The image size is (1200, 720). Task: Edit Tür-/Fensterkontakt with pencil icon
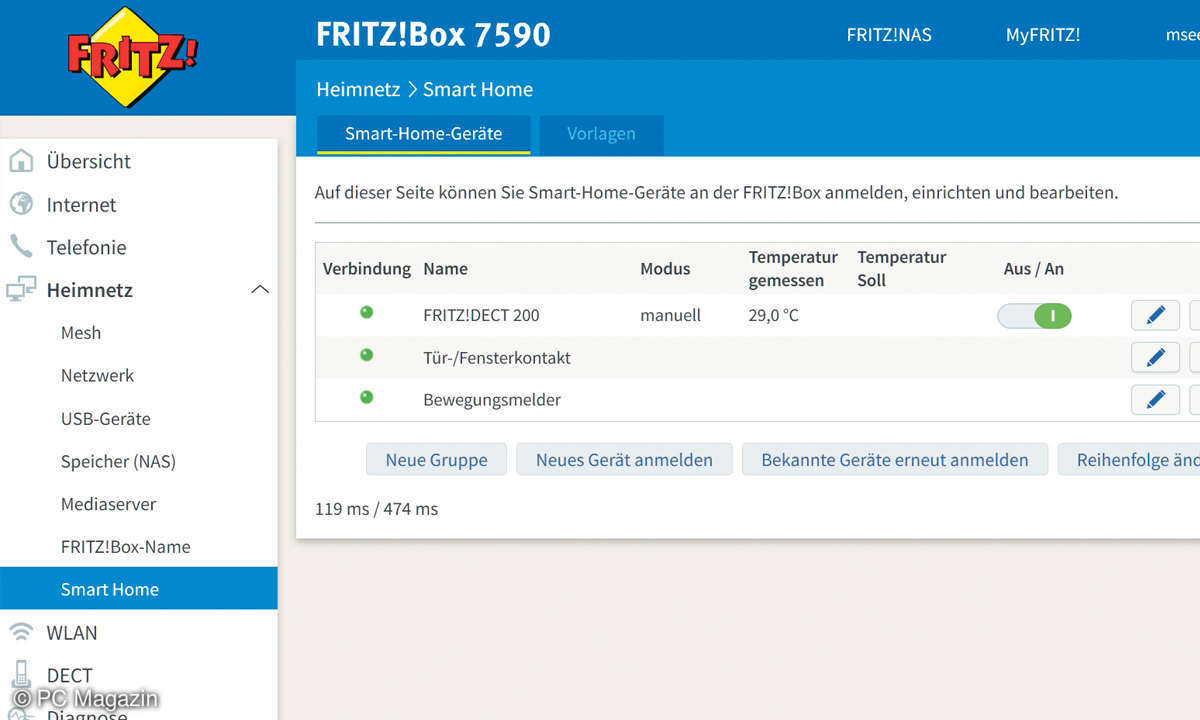tap(1155, 357)
